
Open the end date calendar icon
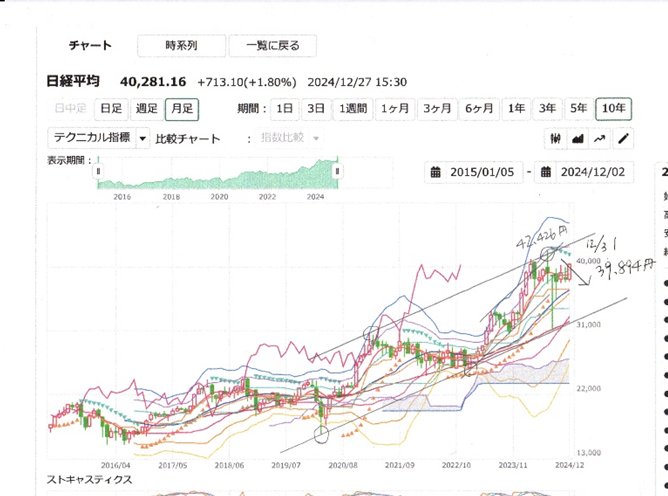[x=547, y=172]
